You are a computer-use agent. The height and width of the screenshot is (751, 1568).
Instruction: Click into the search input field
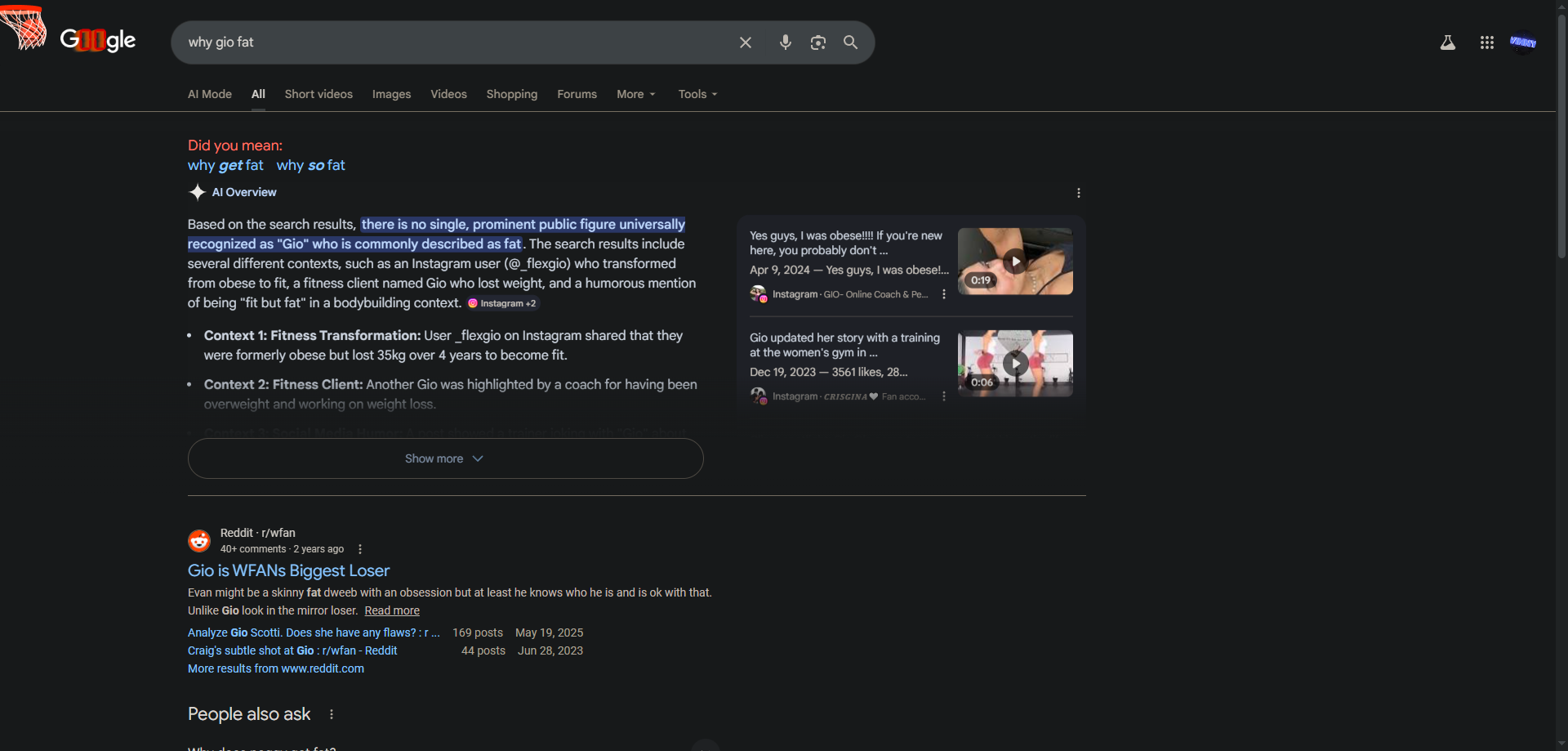point(457,42)
